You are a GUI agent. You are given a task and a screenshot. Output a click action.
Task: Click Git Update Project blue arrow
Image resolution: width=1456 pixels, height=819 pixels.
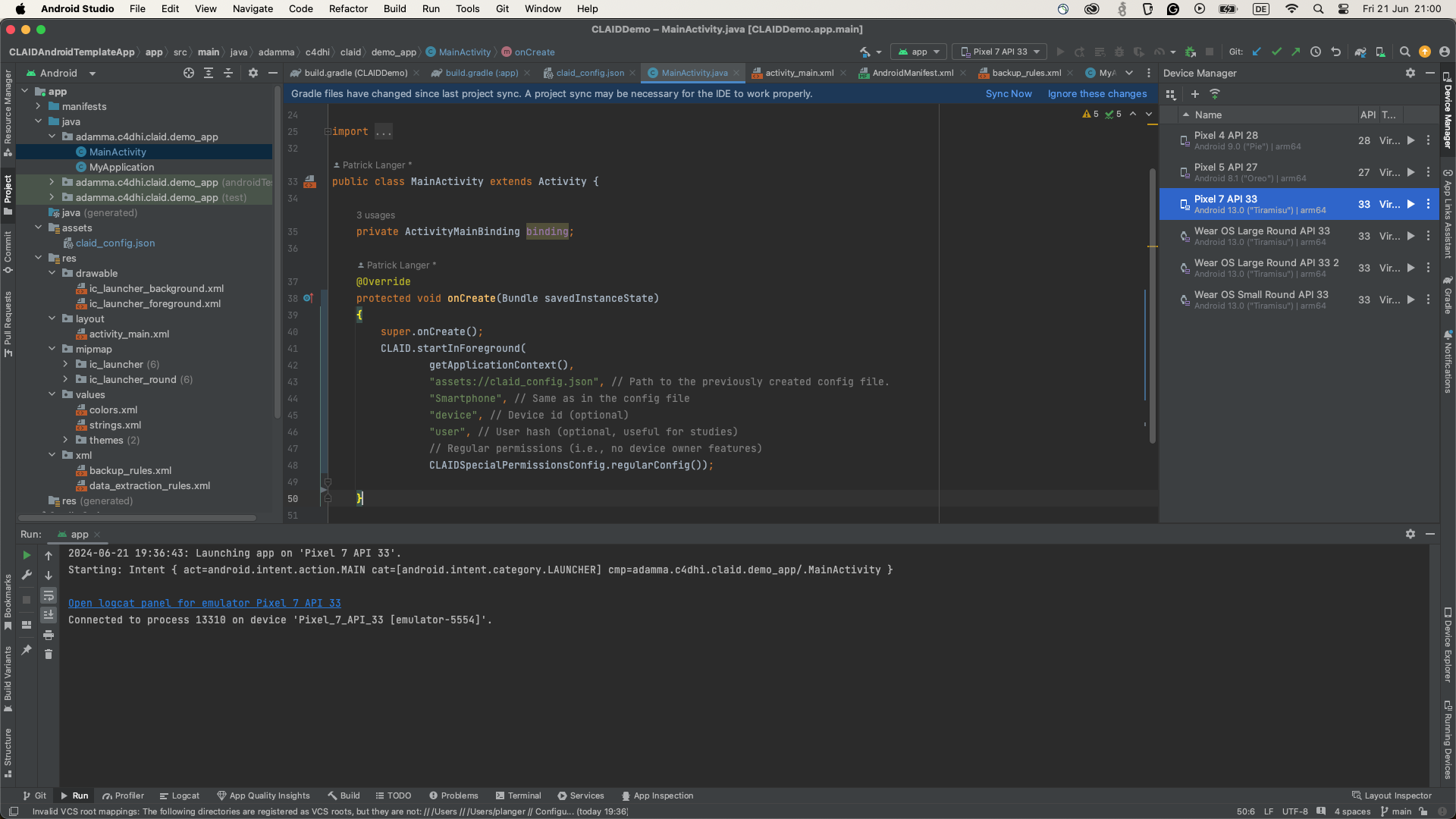[1257, 52]
